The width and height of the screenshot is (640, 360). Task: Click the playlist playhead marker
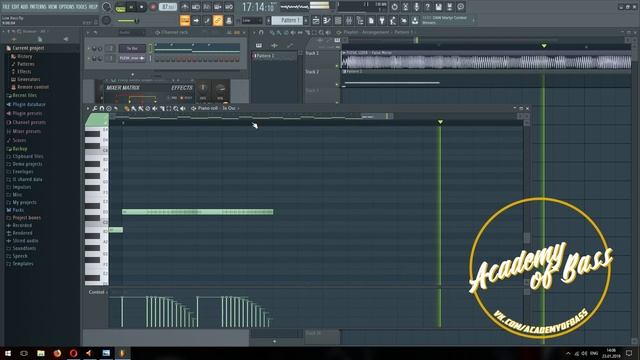point(544,46)
